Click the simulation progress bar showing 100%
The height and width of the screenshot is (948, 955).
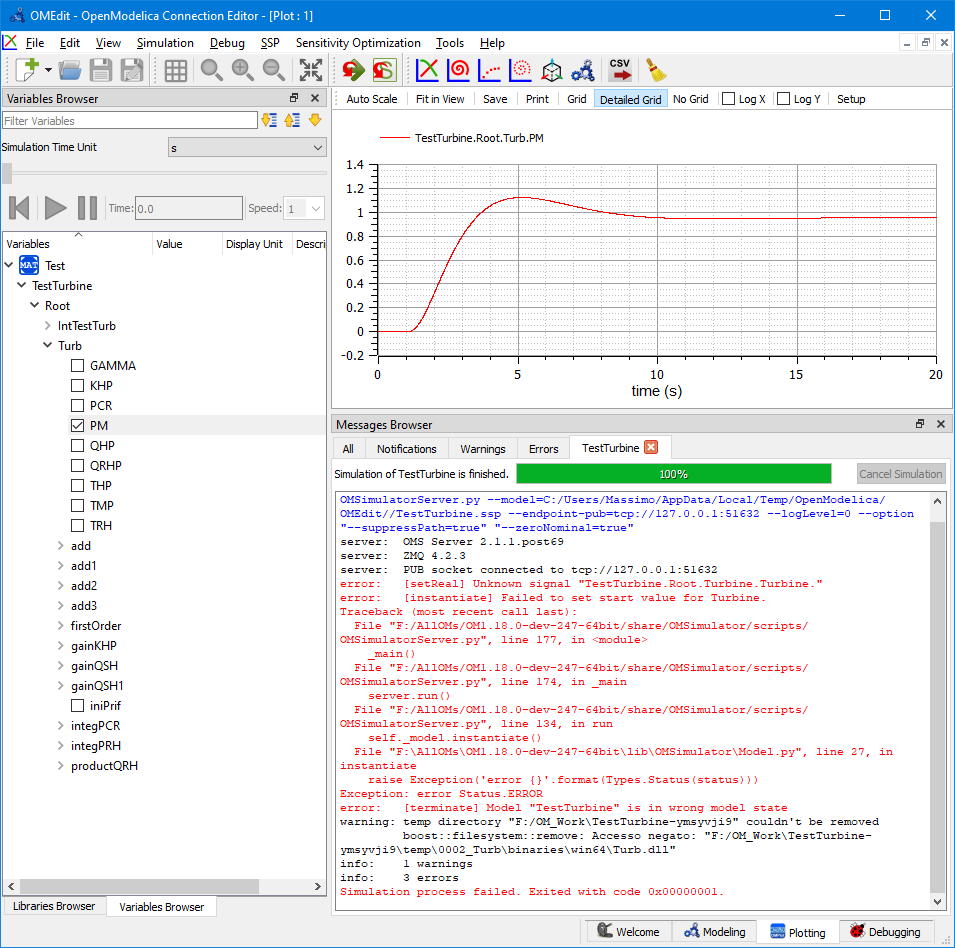coord(673,473)
